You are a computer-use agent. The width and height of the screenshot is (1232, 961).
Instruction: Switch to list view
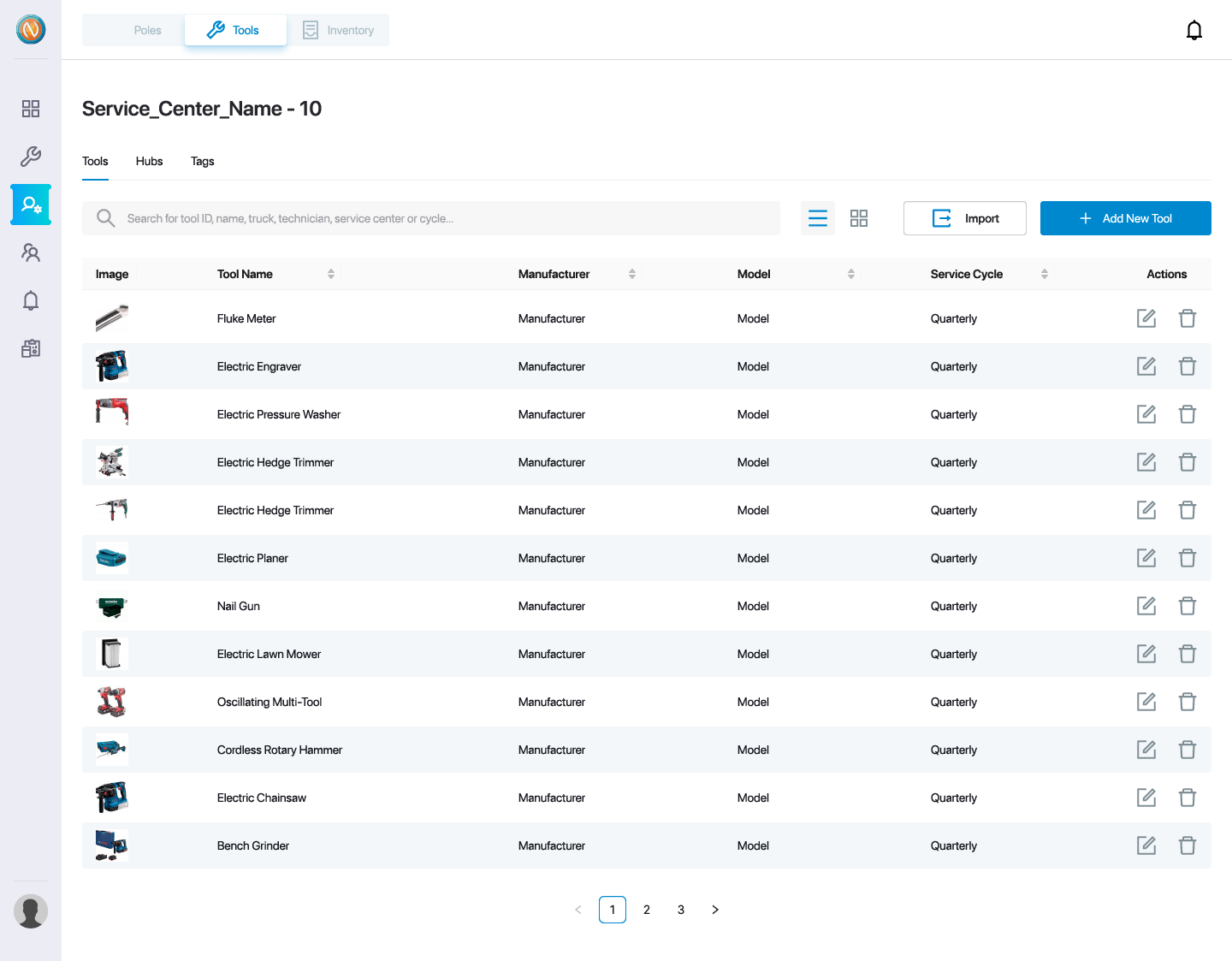click(818, 218)
